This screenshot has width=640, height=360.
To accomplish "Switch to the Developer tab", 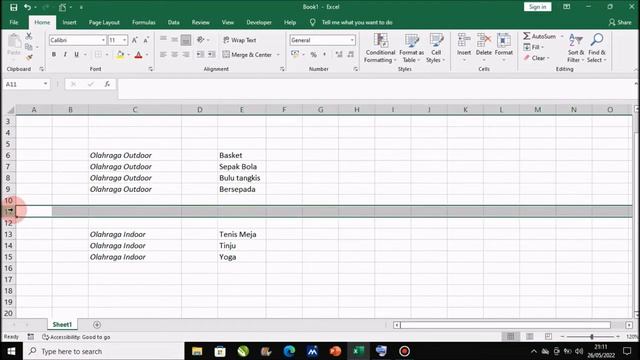I will pos(259,22).
